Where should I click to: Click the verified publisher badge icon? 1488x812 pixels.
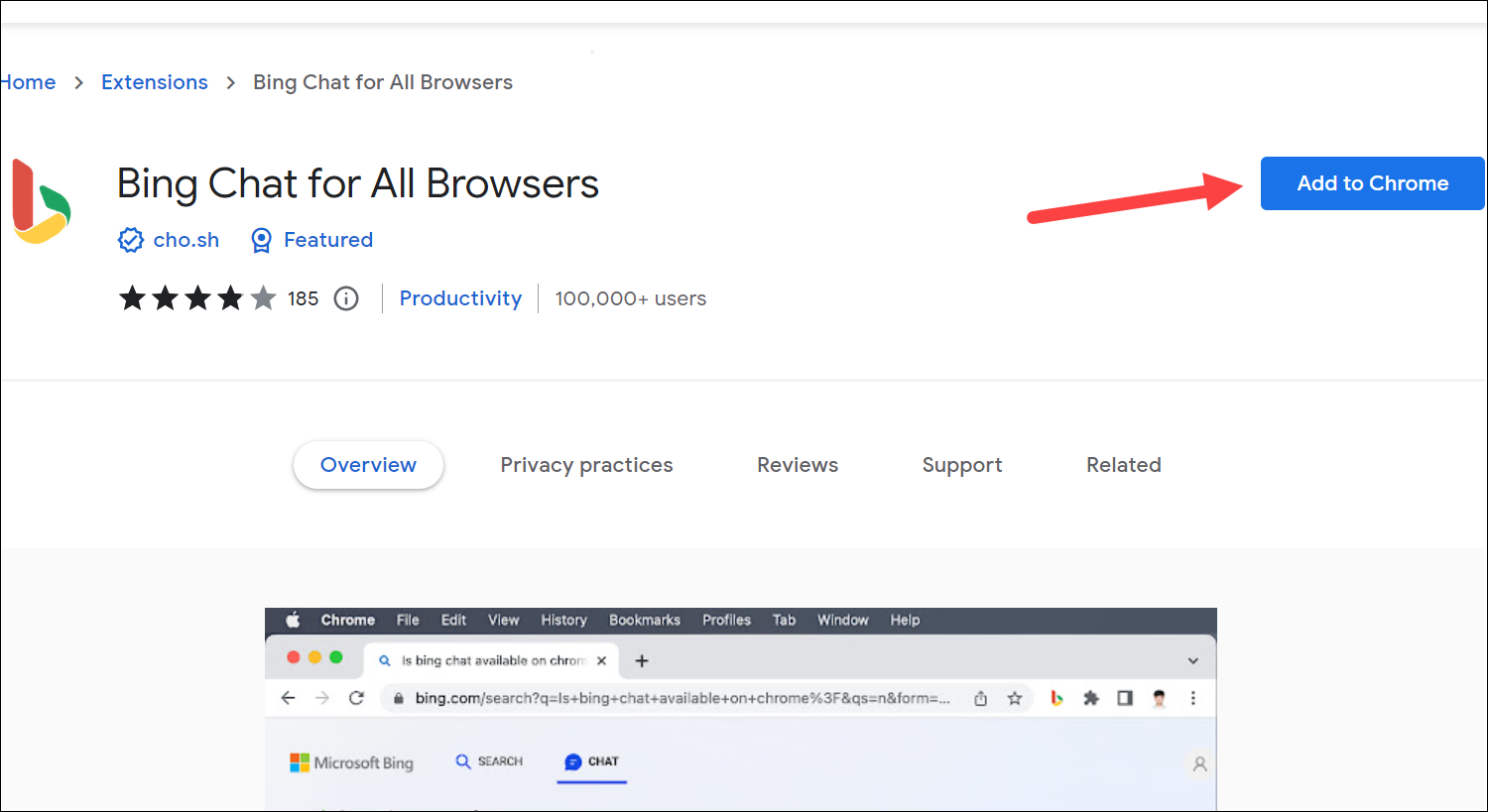pyautogui.click(x=131, y=240)
